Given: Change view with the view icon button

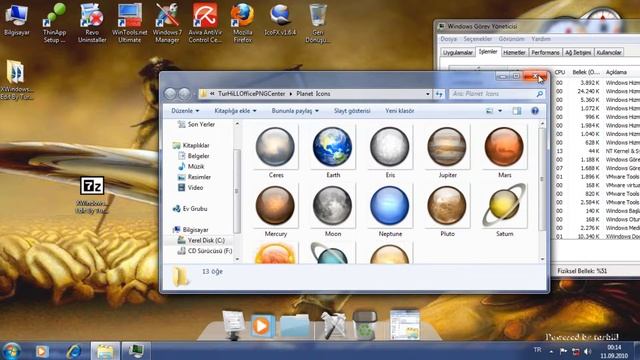Looking at the screenshot, I should pos(489,111).
